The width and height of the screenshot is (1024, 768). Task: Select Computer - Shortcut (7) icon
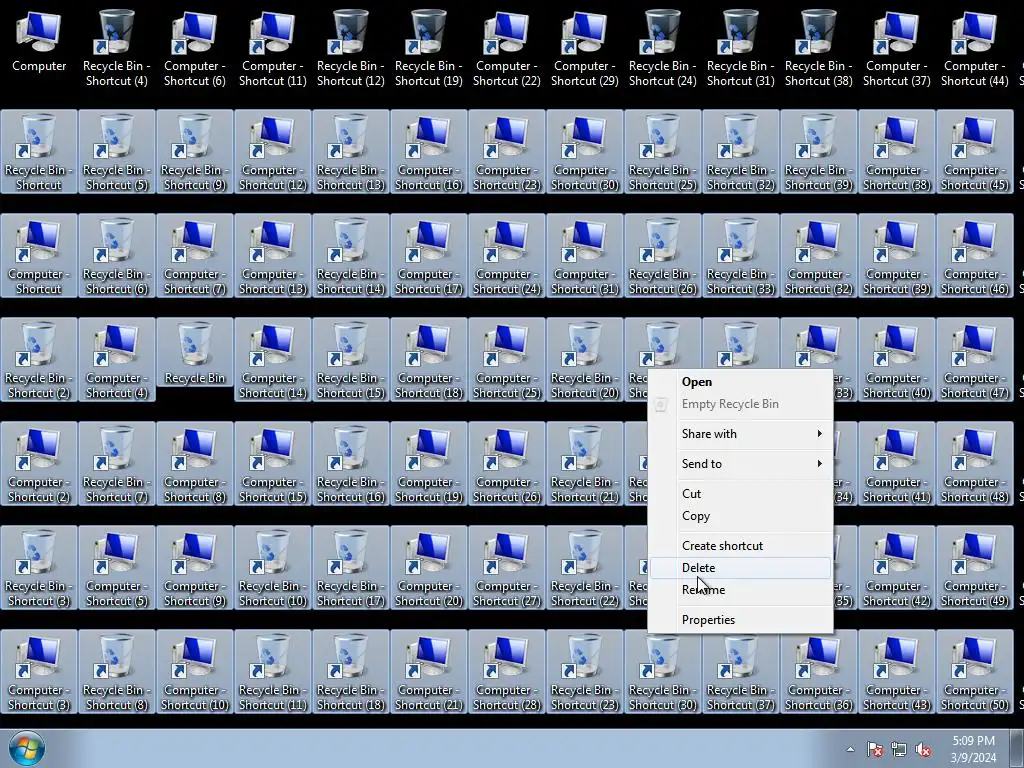[x=195, y=255]
